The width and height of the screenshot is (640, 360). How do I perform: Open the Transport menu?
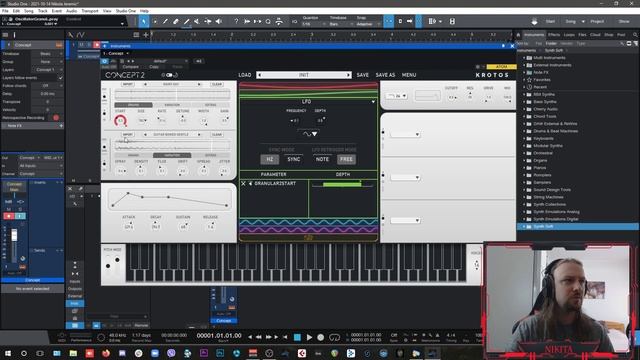tap(90, 11)
